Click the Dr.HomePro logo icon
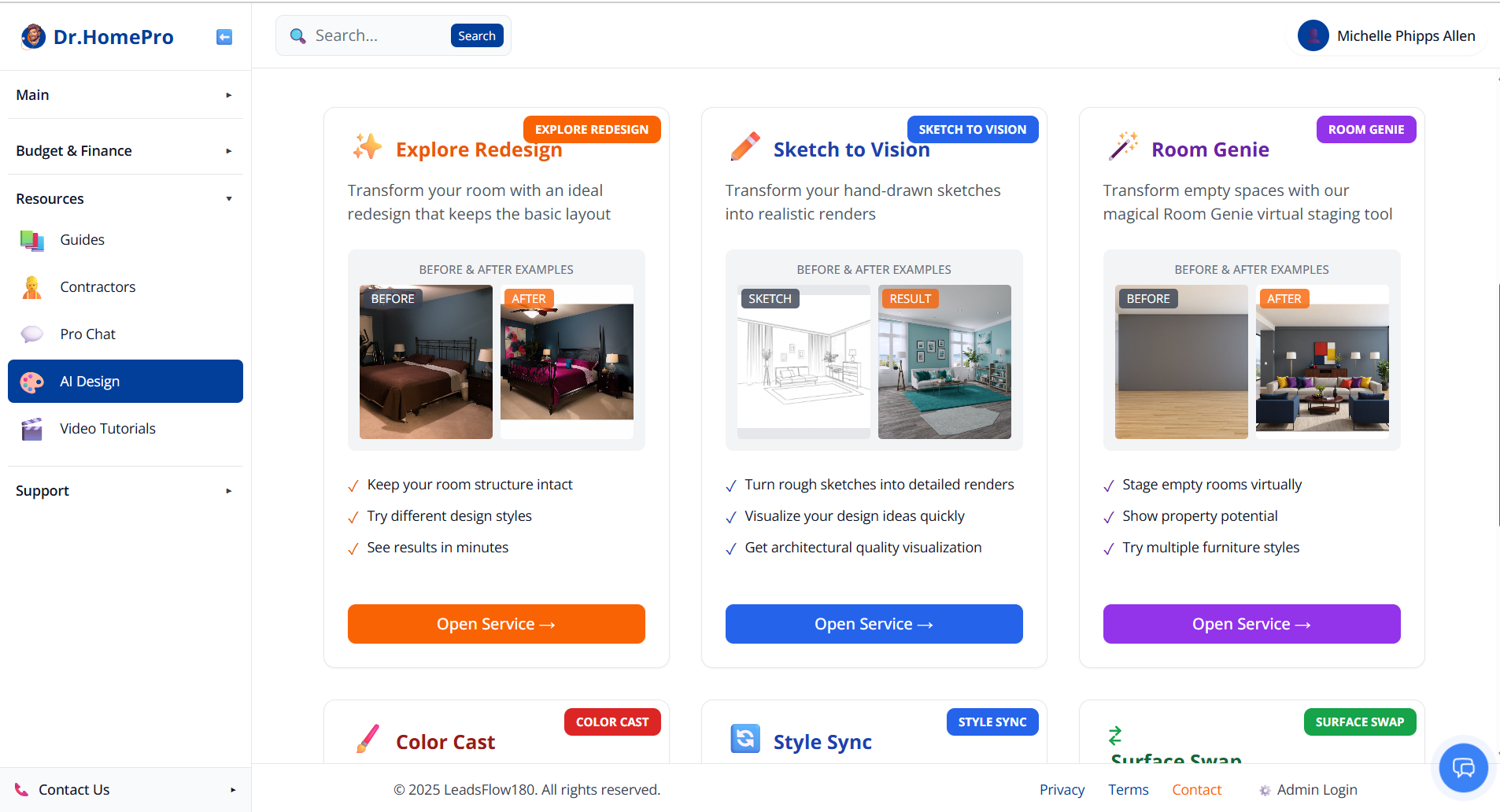 point(33,36)
